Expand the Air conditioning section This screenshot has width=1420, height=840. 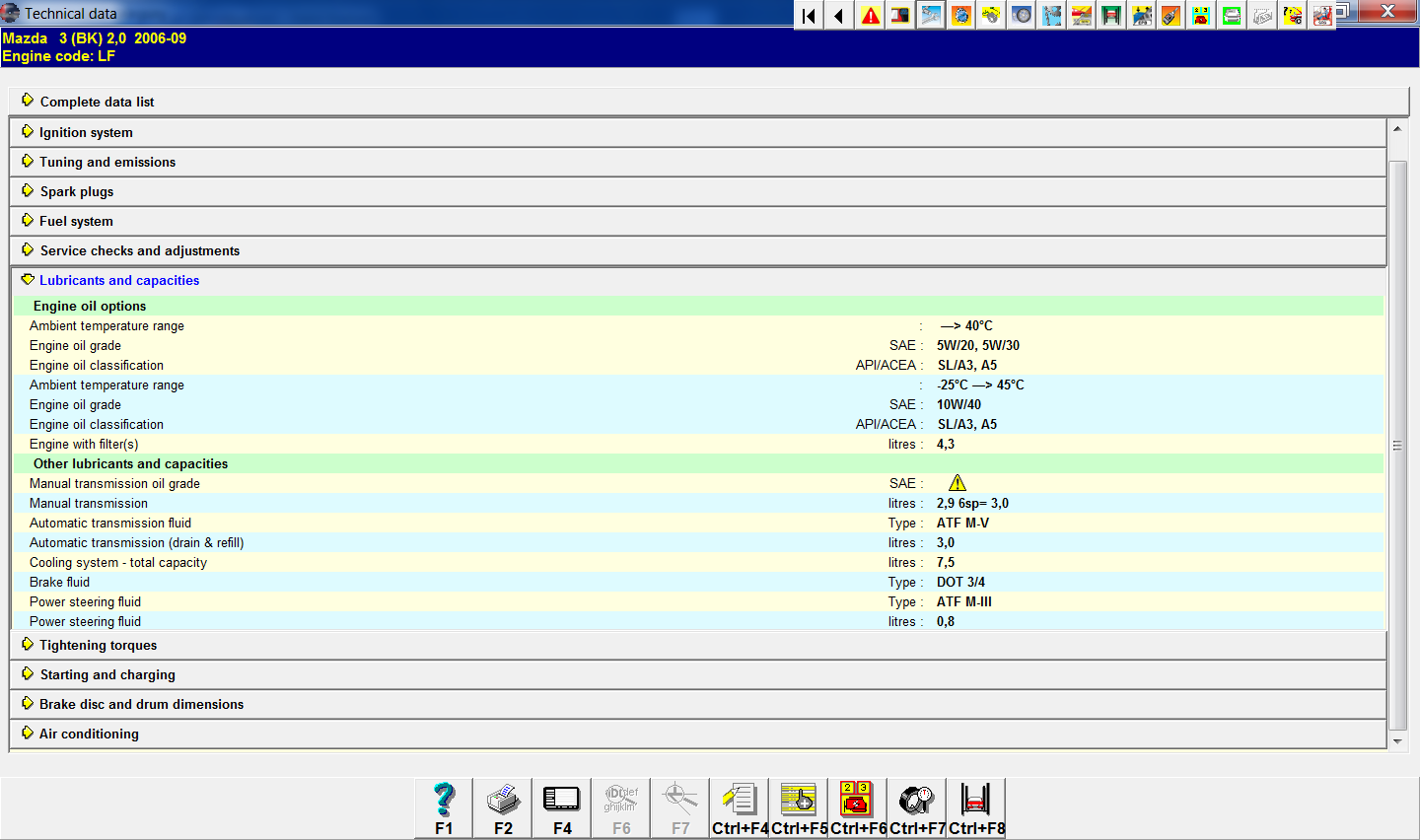(89, 734)
